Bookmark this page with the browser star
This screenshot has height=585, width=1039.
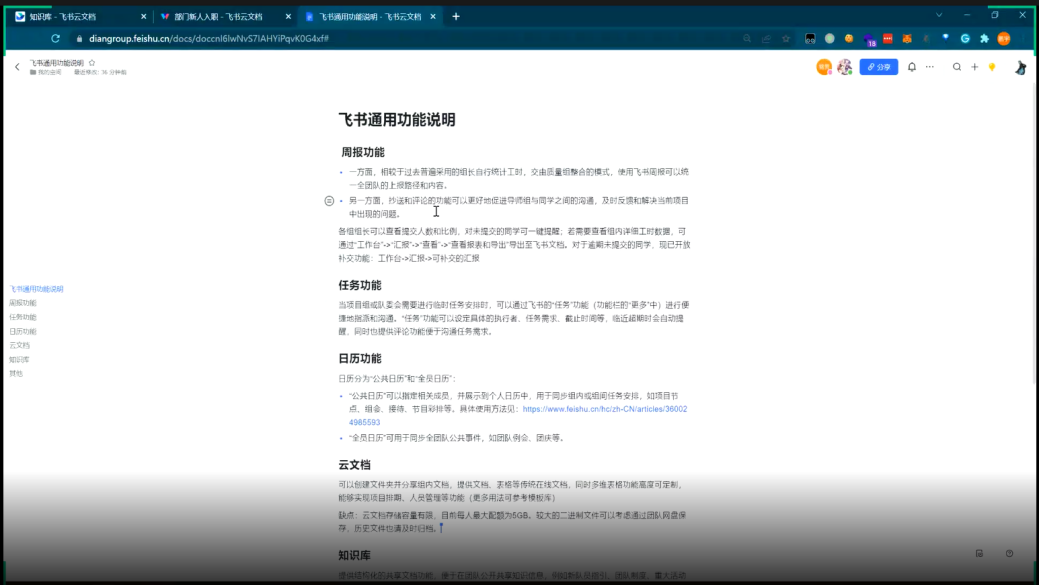coord(786,39)
